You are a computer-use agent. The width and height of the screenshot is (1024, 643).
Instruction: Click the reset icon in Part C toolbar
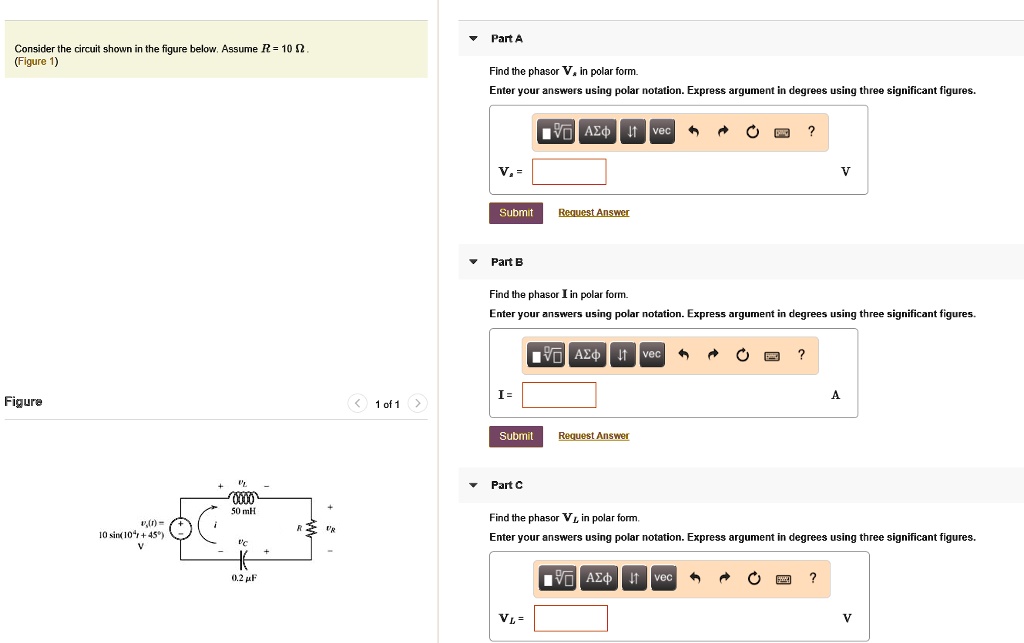[x=754, y=578]
